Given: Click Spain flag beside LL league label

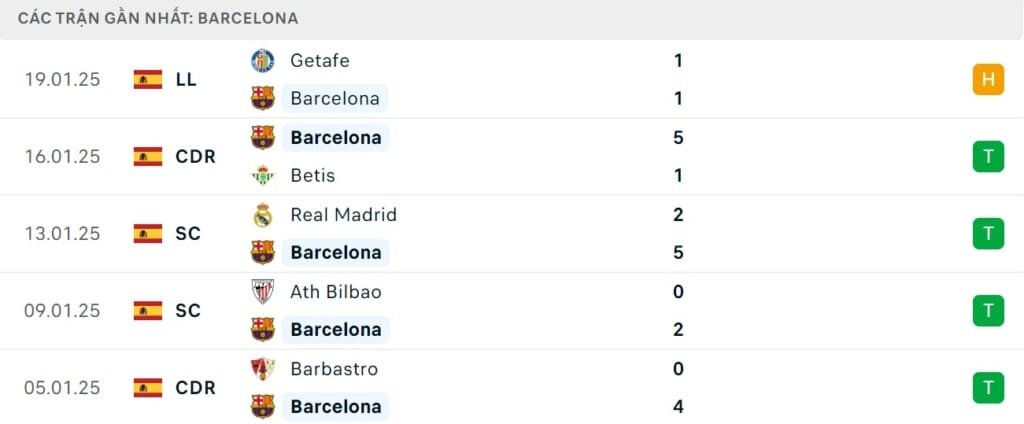Looking at the screenshot, I should coord(148,79).
